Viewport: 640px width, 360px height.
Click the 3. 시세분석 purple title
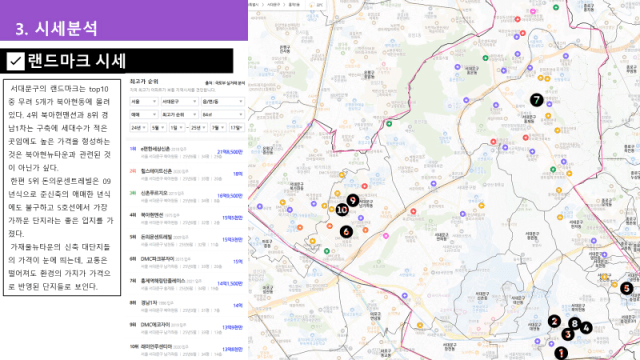click(x=56, y=29)
